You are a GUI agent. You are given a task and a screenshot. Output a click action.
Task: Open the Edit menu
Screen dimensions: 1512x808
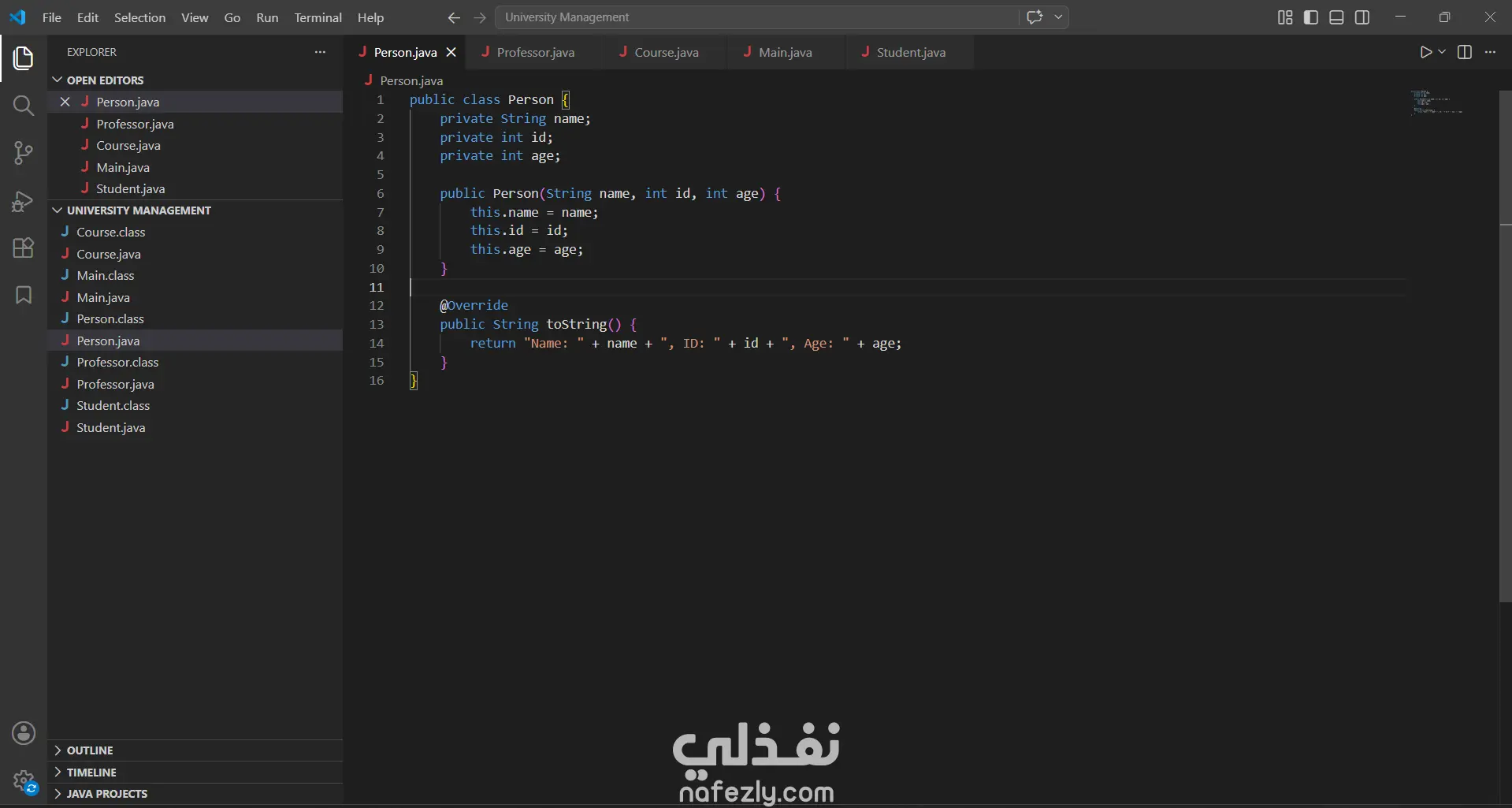pyautogui.click(x=87, y=17)
